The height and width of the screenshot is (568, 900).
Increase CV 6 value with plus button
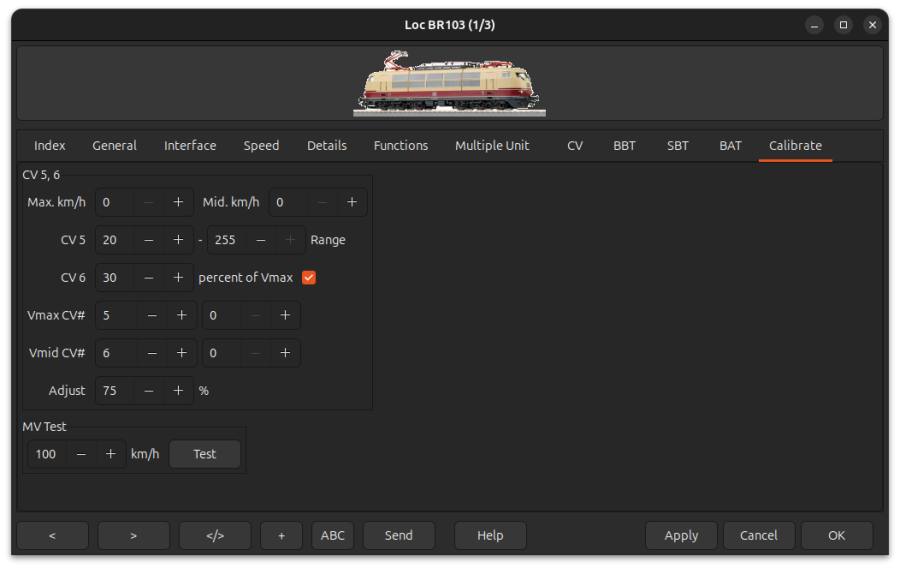pyautogui.click(x=178, y=278)
